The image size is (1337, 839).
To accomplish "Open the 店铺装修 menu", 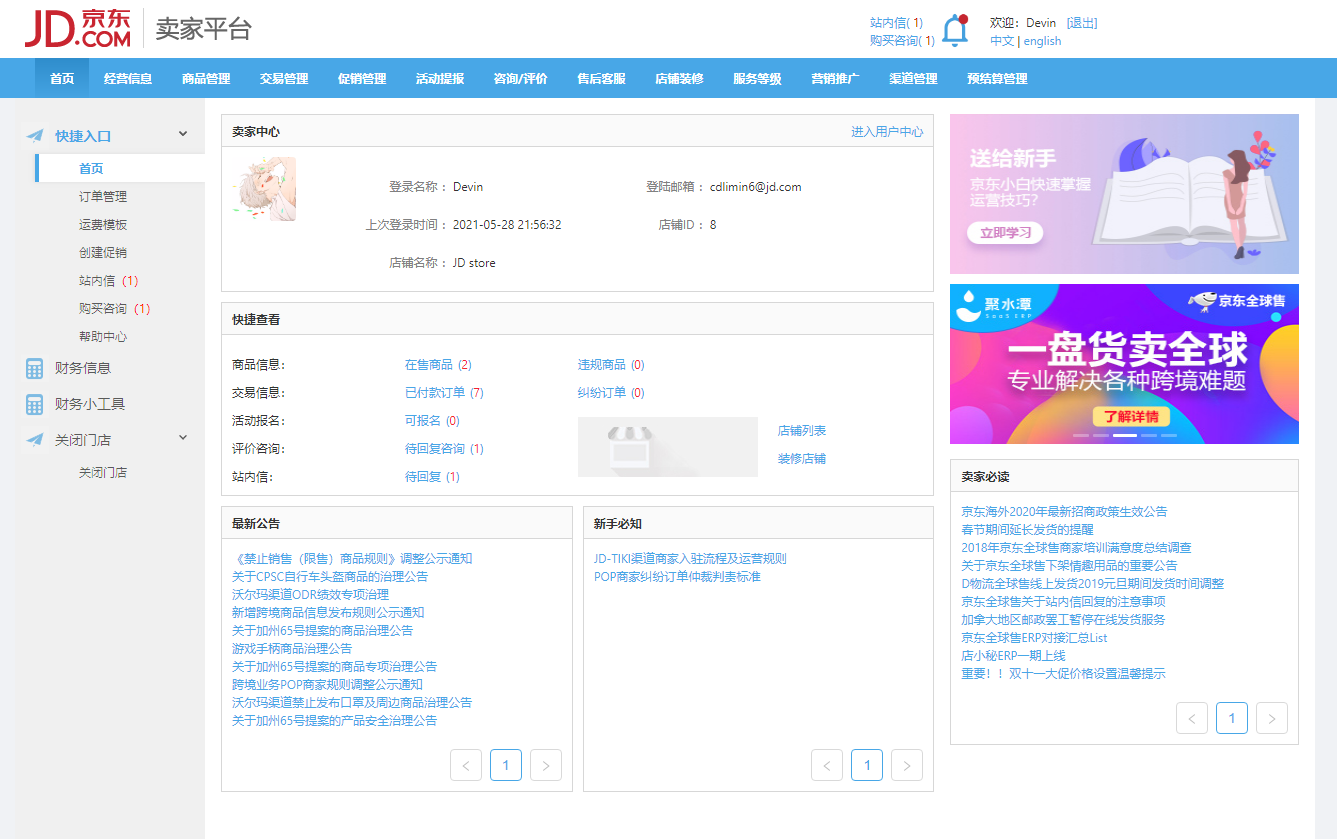I will click(x=680, y=78).
